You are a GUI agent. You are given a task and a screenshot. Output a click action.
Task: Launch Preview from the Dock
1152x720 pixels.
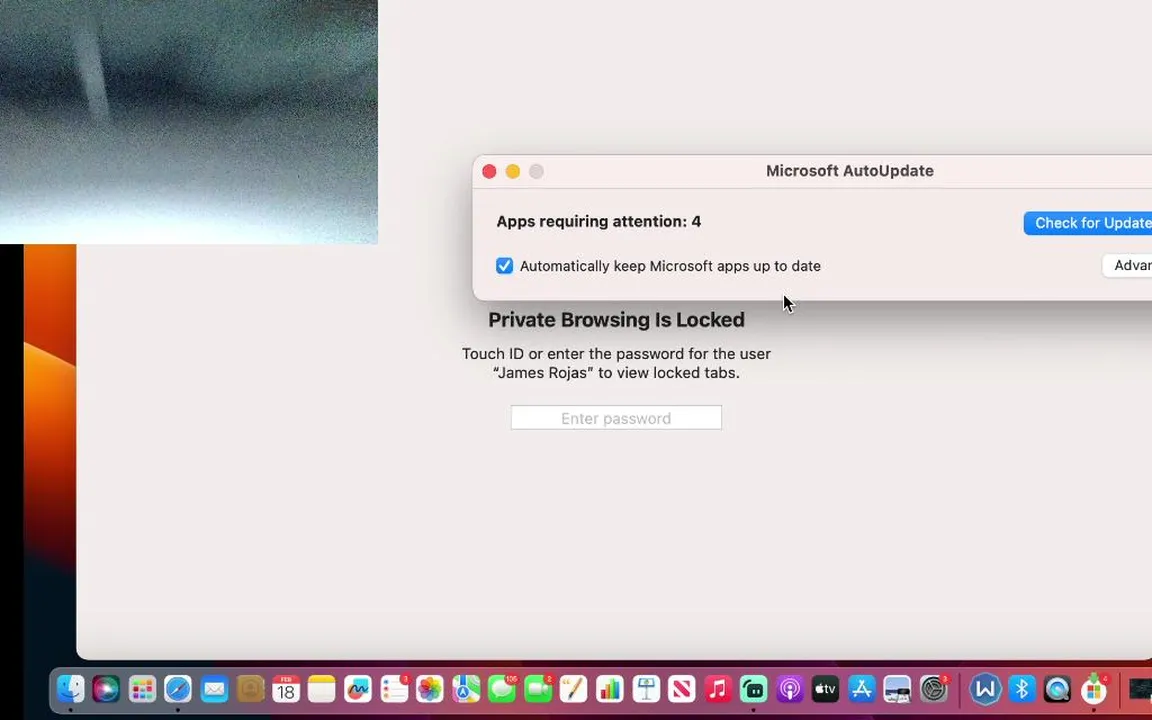coord(898,689)
